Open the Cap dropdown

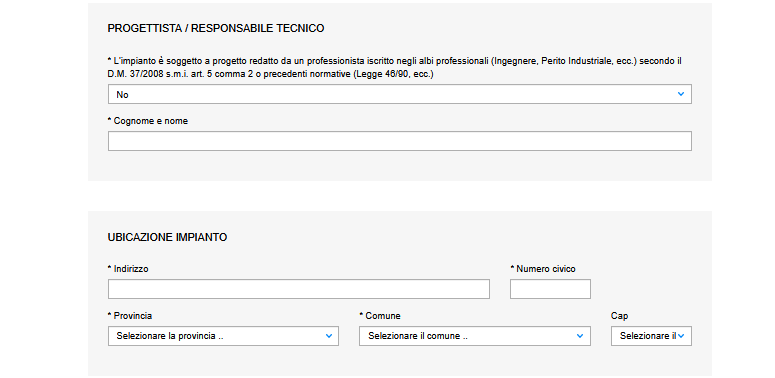[651, 336]
